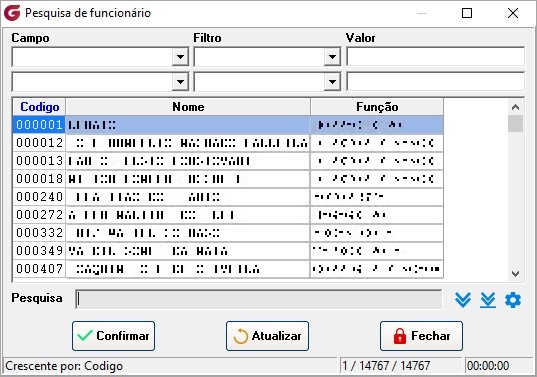
Task: Sort by the Nome column header
Action: click(x=188, y=107)
